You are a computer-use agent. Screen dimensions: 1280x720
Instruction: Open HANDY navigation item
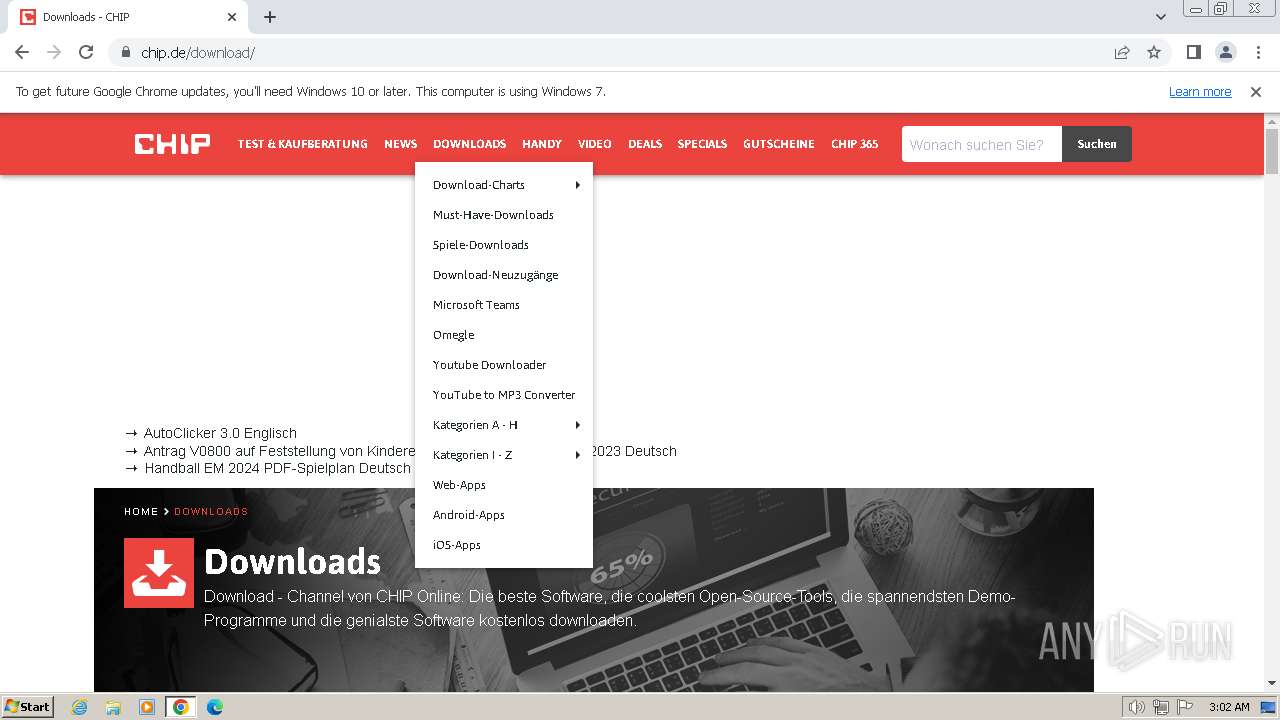coord(541,144)
